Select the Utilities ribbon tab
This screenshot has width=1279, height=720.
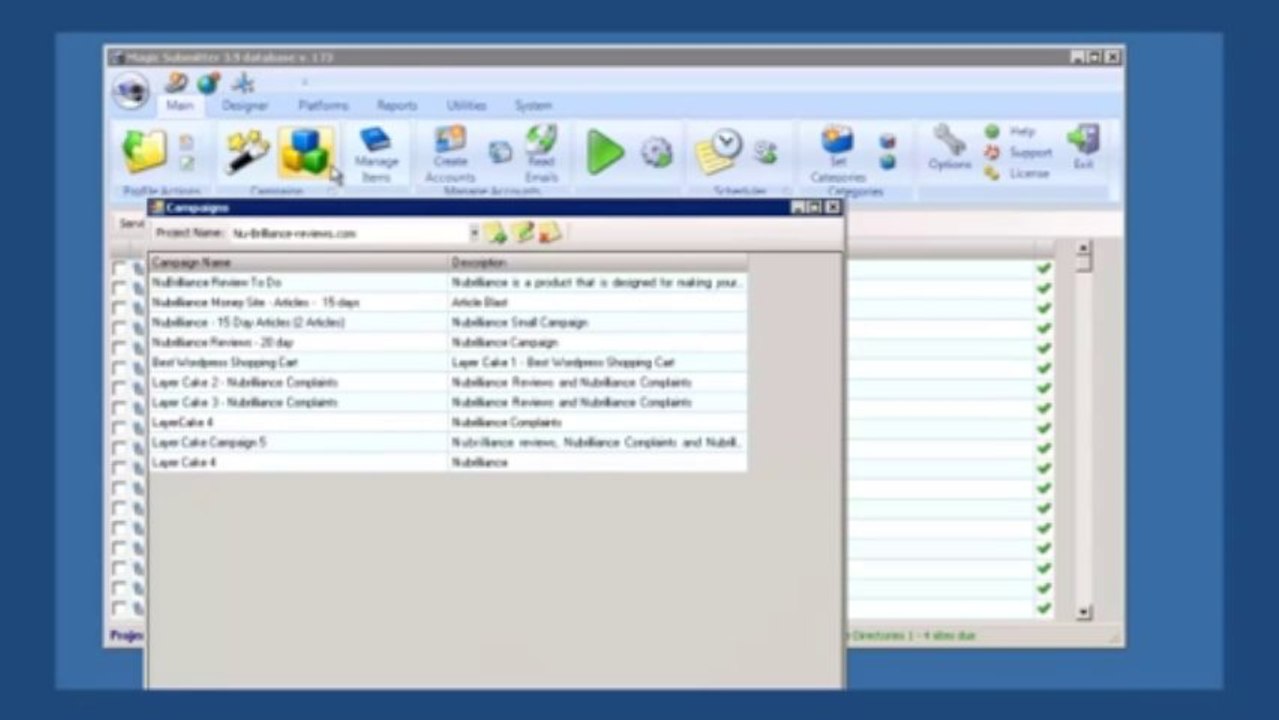point(466,105)
